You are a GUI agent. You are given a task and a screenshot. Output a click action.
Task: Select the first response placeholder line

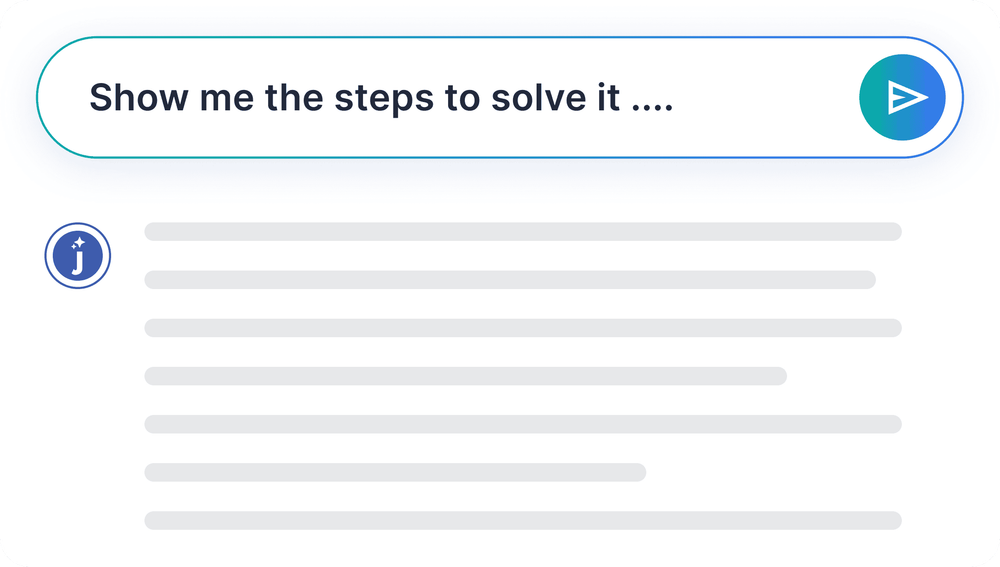(x=523, y=232)
